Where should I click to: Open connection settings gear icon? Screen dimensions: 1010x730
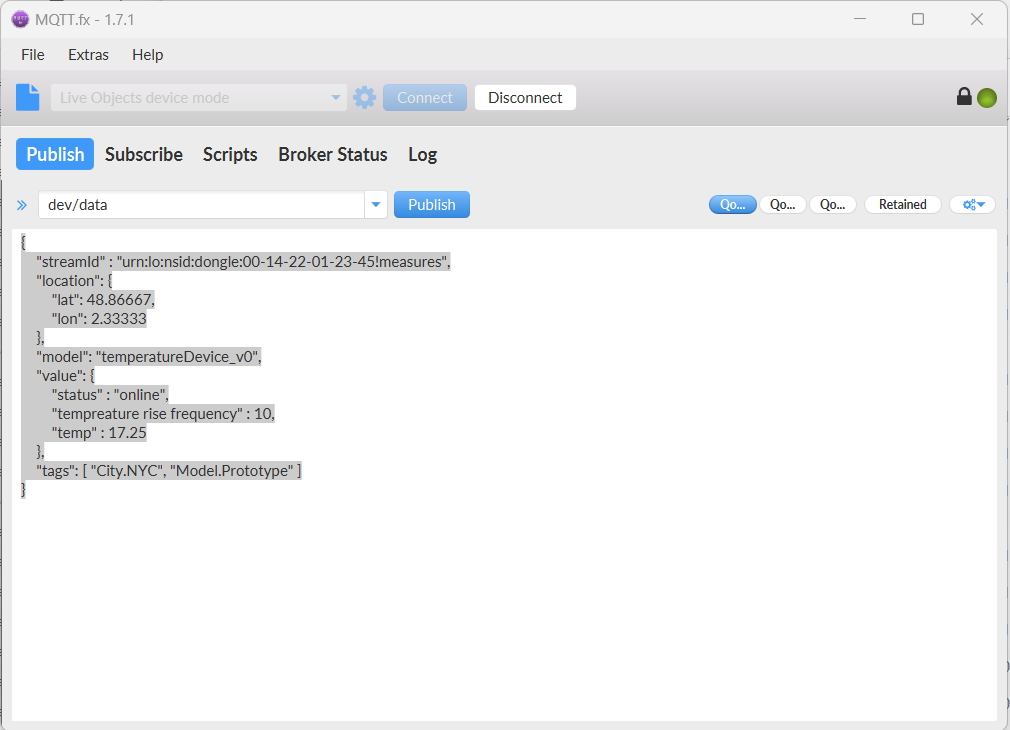coord(365,97)
